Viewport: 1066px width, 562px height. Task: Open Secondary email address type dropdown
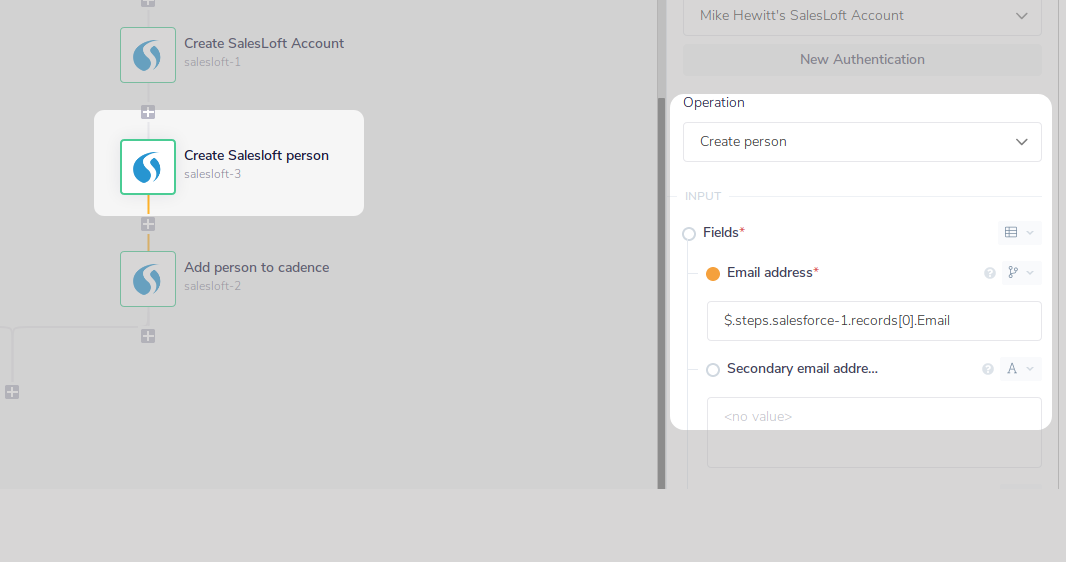[1020, 369]
